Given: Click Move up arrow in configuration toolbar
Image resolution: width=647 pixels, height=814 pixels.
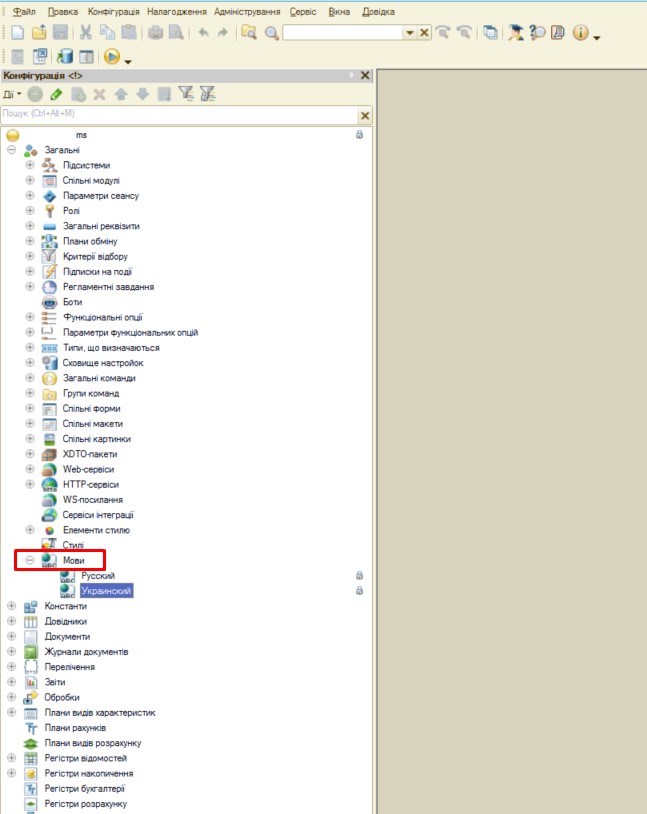Looking at the screenshot, I should [121, 94].
